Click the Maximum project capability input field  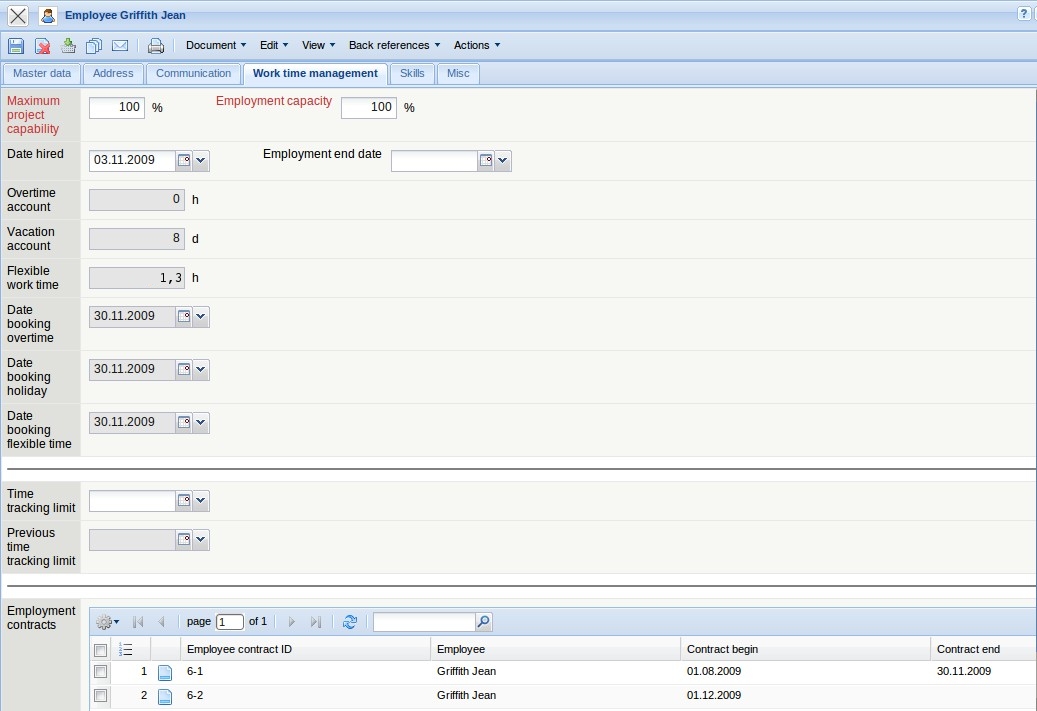pos(117,108)
